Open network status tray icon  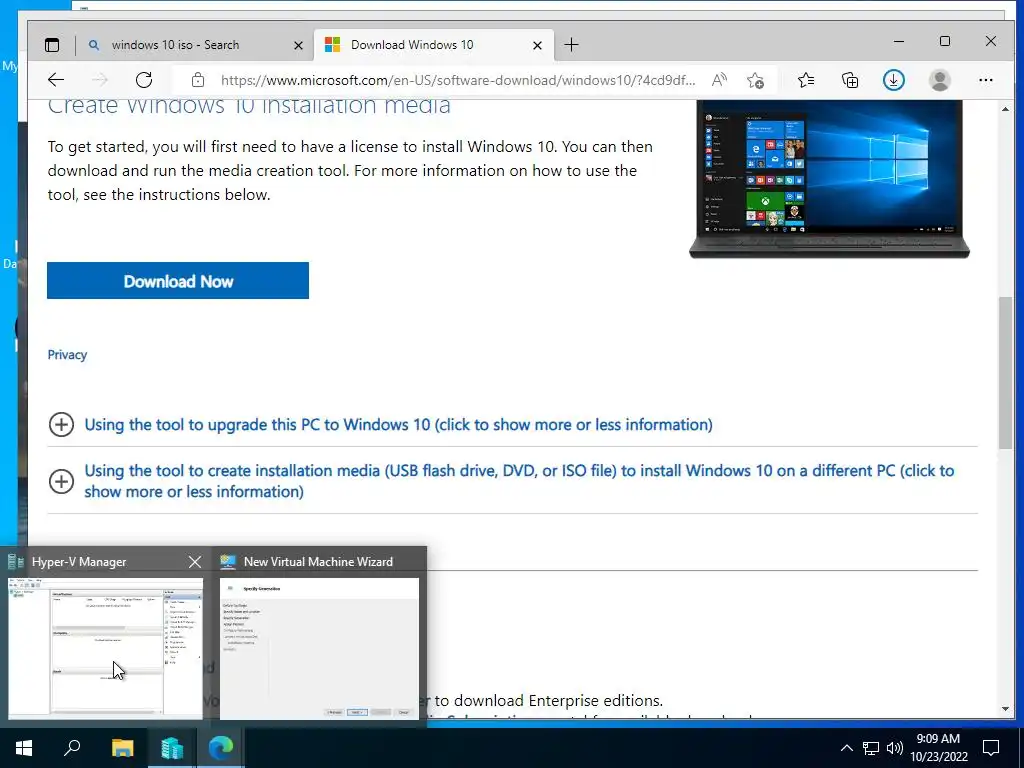point(871,748)
